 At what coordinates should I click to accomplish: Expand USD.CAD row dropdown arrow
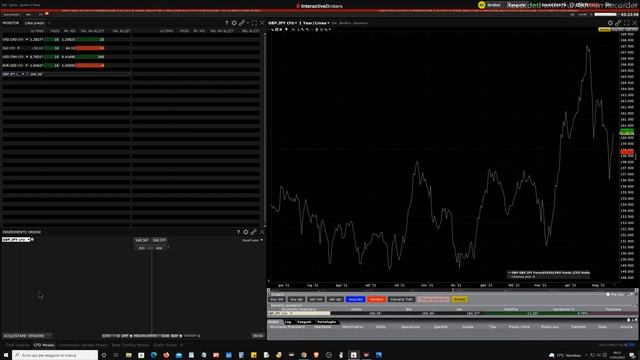point(27,40)
